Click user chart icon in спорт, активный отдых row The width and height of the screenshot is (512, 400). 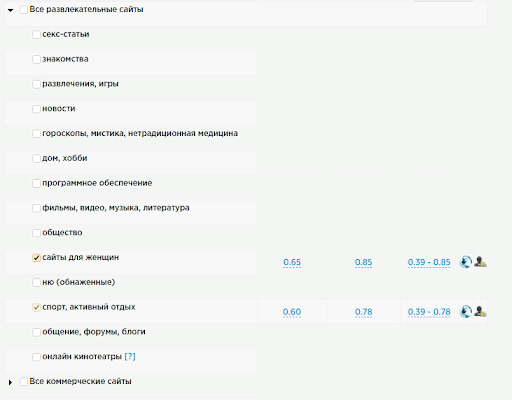(480, 312)
